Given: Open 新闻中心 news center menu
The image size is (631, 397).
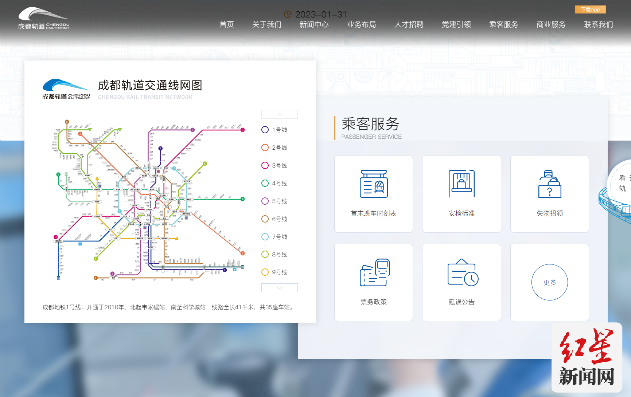Looking at the screenshot, I should click(x=314, y=25).
